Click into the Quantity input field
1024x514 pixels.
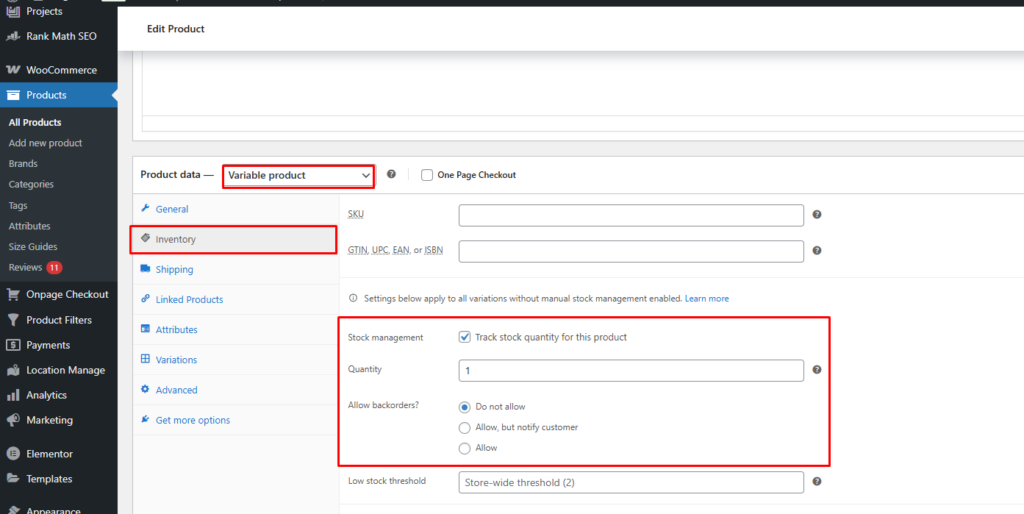[631, 371]
